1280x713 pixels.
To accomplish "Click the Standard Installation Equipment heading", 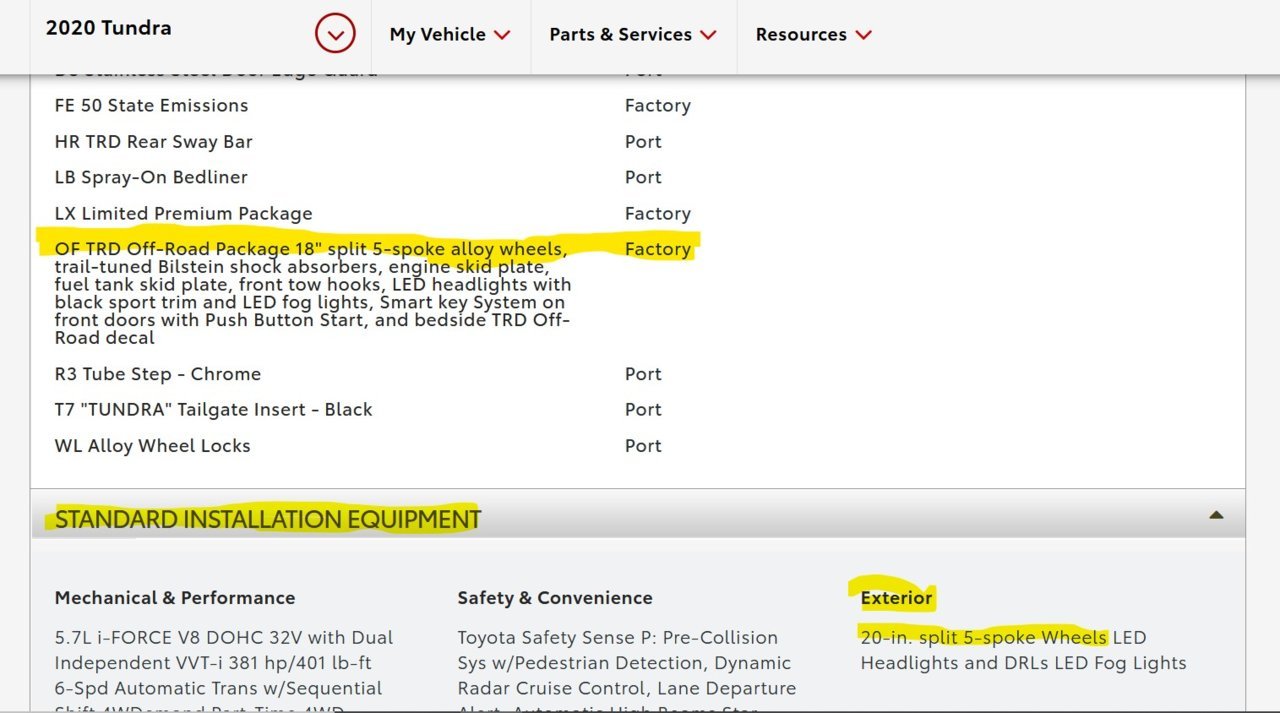I will pos(268,519).
